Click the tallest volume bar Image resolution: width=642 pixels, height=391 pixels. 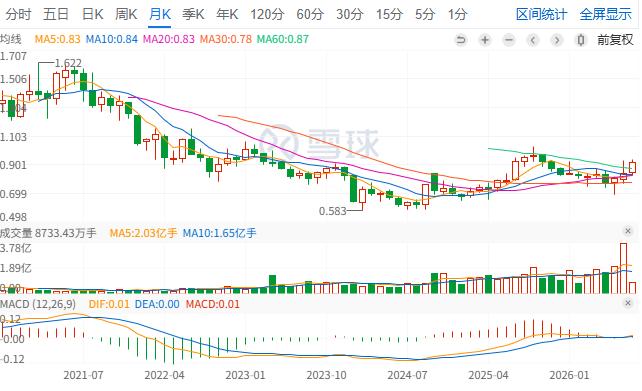(623, 268)
